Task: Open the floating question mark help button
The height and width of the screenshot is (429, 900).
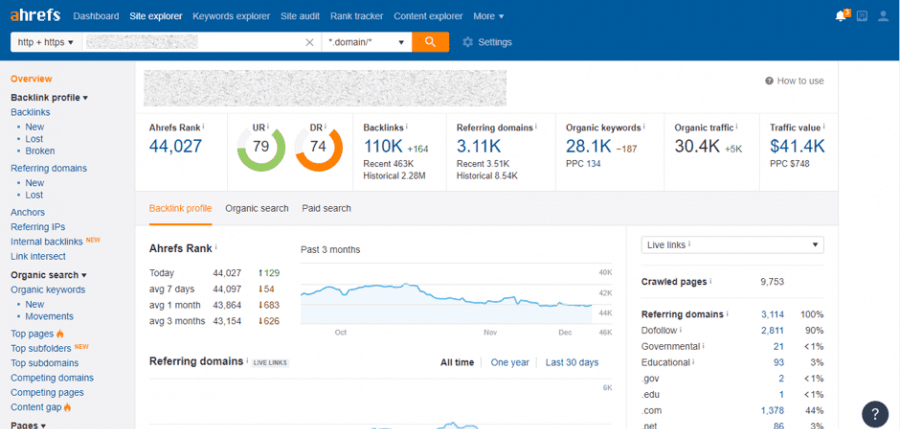Action: click(x=875, y=414)
